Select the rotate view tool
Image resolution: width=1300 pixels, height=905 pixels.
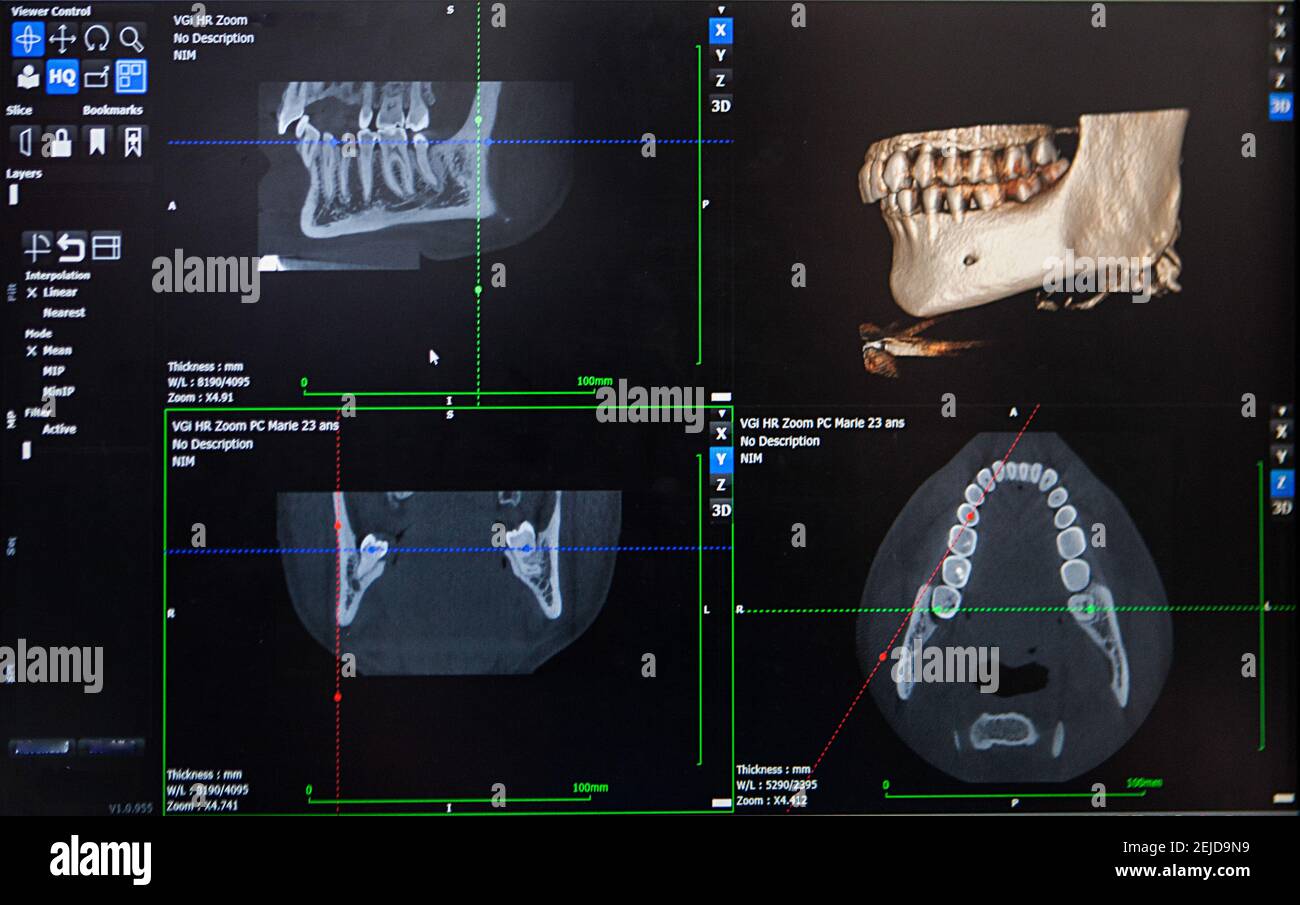click(96, 39)
